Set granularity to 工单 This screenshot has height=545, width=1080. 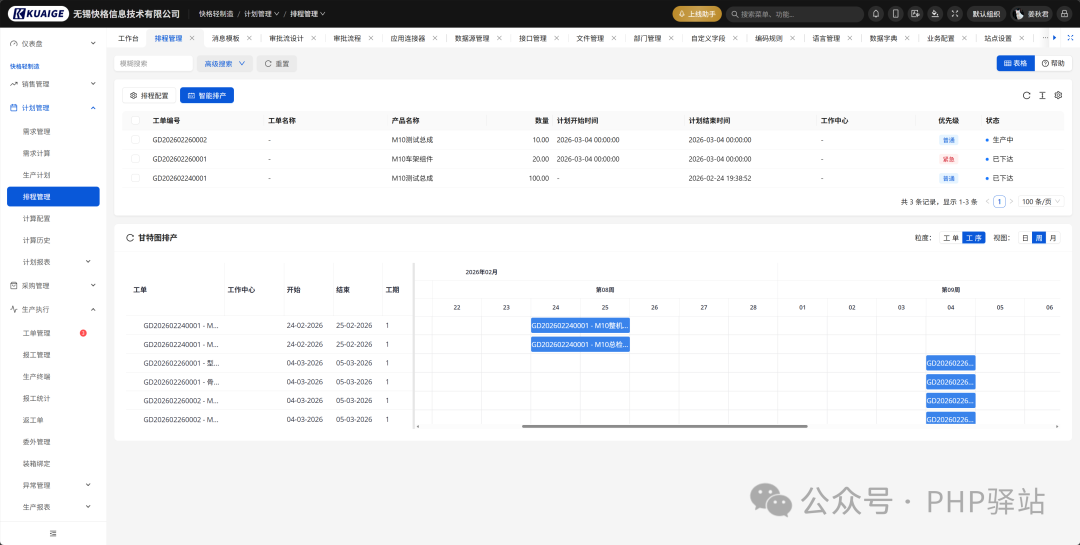tap(951, 238)
